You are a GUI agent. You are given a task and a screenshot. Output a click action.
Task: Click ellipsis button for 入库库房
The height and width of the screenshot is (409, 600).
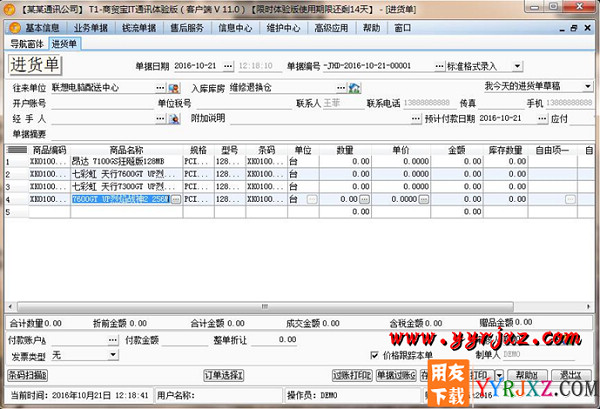click(341, 88)
